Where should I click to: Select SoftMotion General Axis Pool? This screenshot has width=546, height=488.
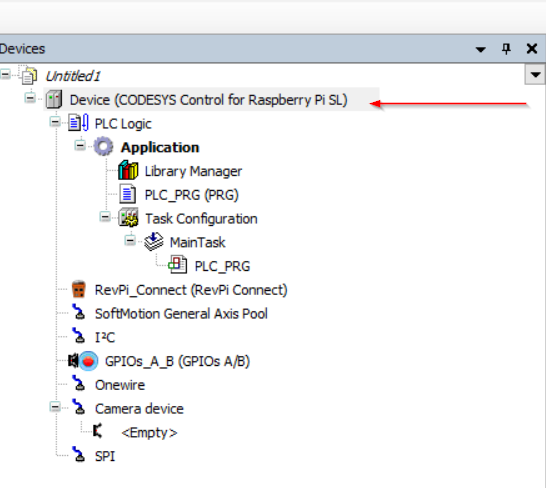[x=181, y=313]
